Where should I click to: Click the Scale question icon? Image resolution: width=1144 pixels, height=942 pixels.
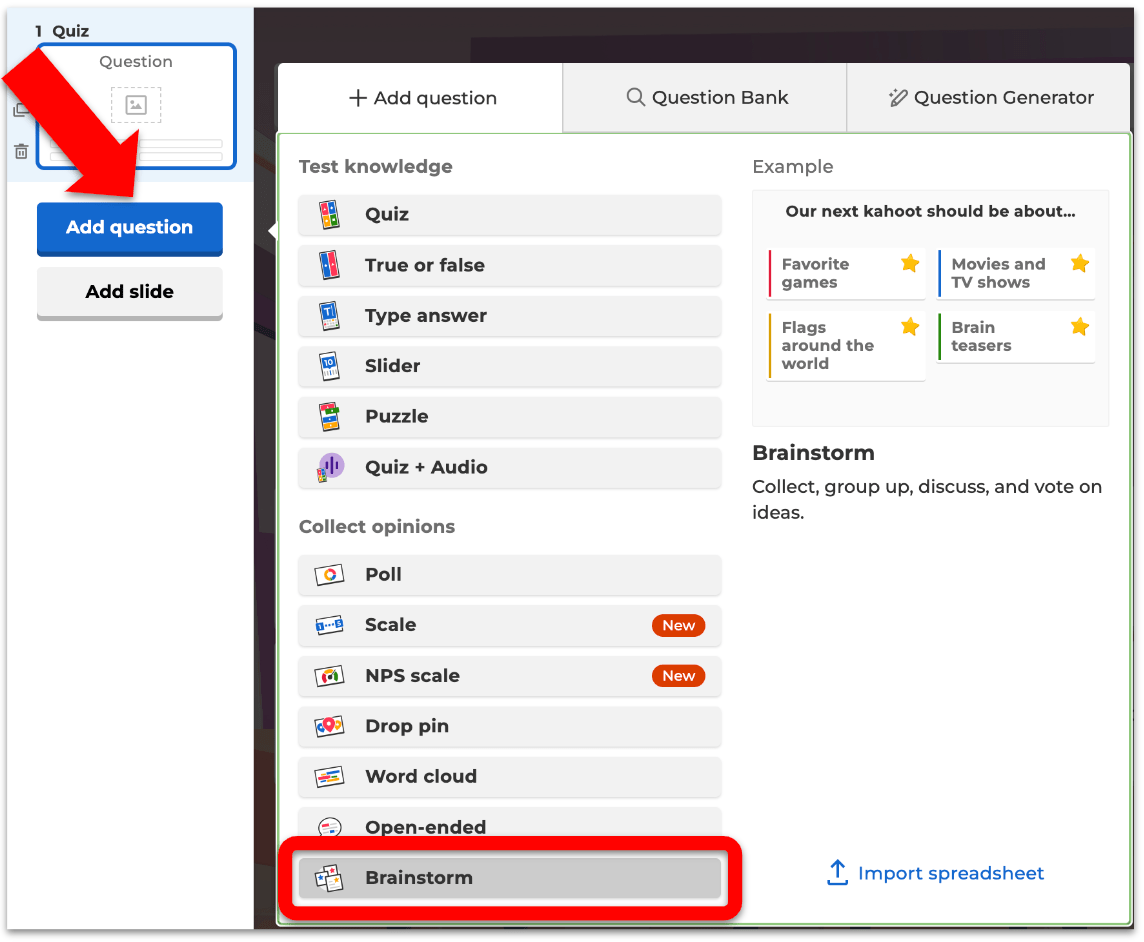click(329, 625)
